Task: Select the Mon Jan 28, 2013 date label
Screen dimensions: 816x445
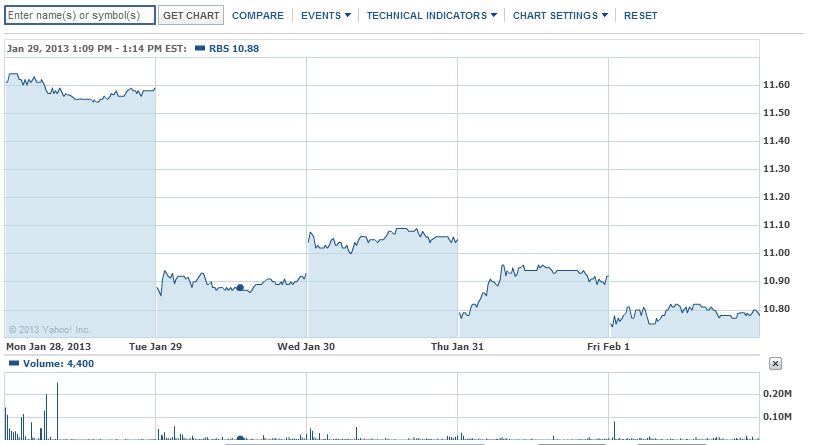Action: (x=48, y=346)
